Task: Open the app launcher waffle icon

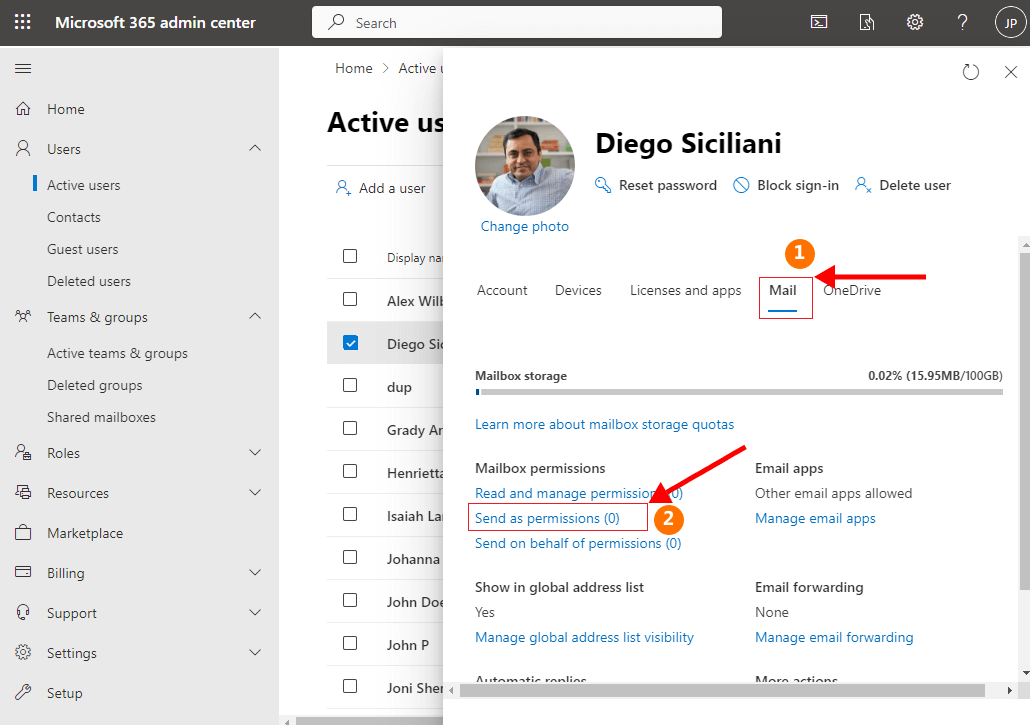Action: pos(23,22)
